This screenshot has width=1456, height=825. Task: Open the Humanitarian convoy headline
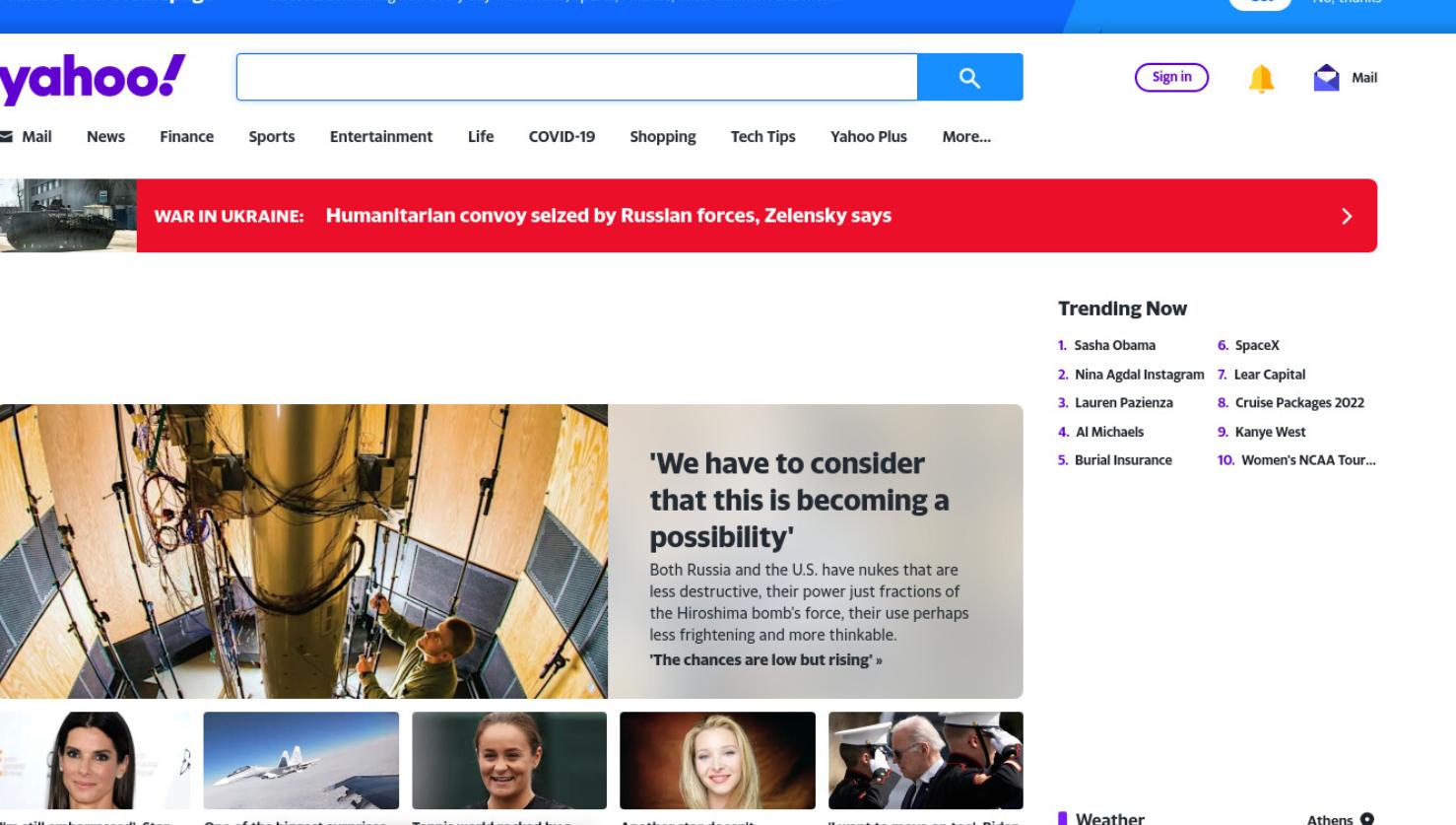(608, 215)
